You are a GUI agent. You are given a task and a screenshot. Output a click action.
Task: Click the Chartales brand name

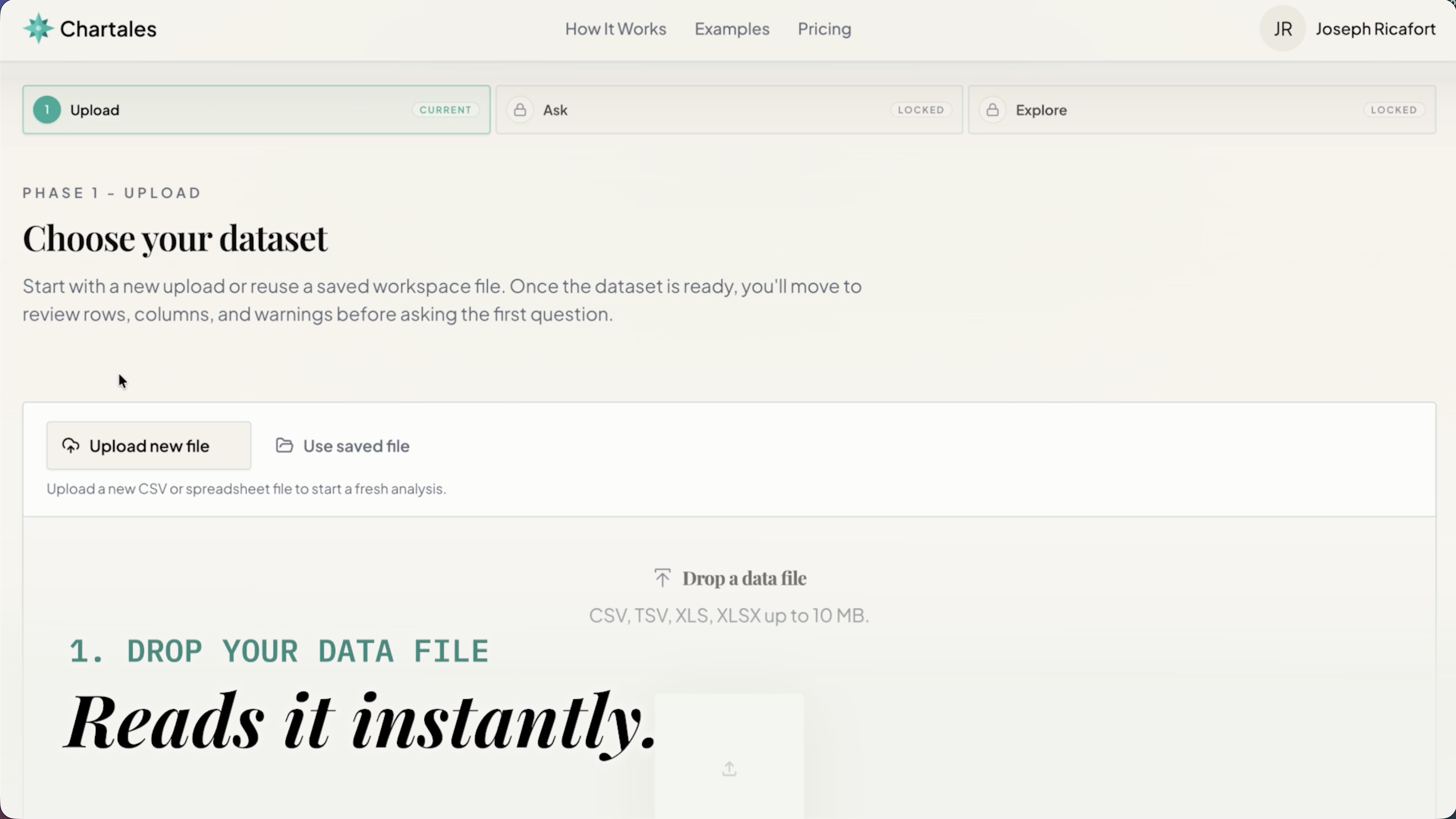108,29
